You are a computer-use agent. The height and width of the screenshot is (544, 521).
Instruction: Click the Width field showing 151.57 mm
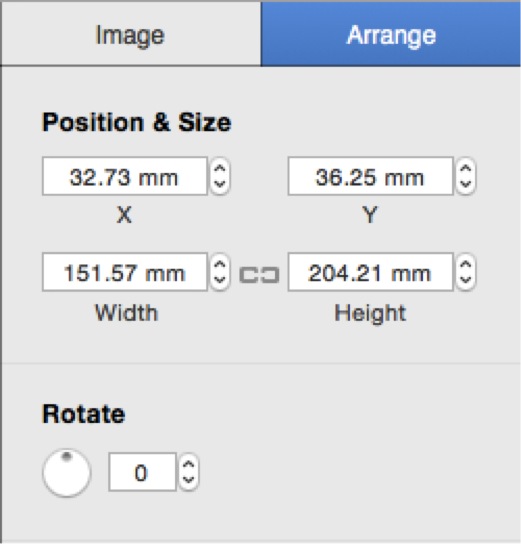tap(125, 272)
